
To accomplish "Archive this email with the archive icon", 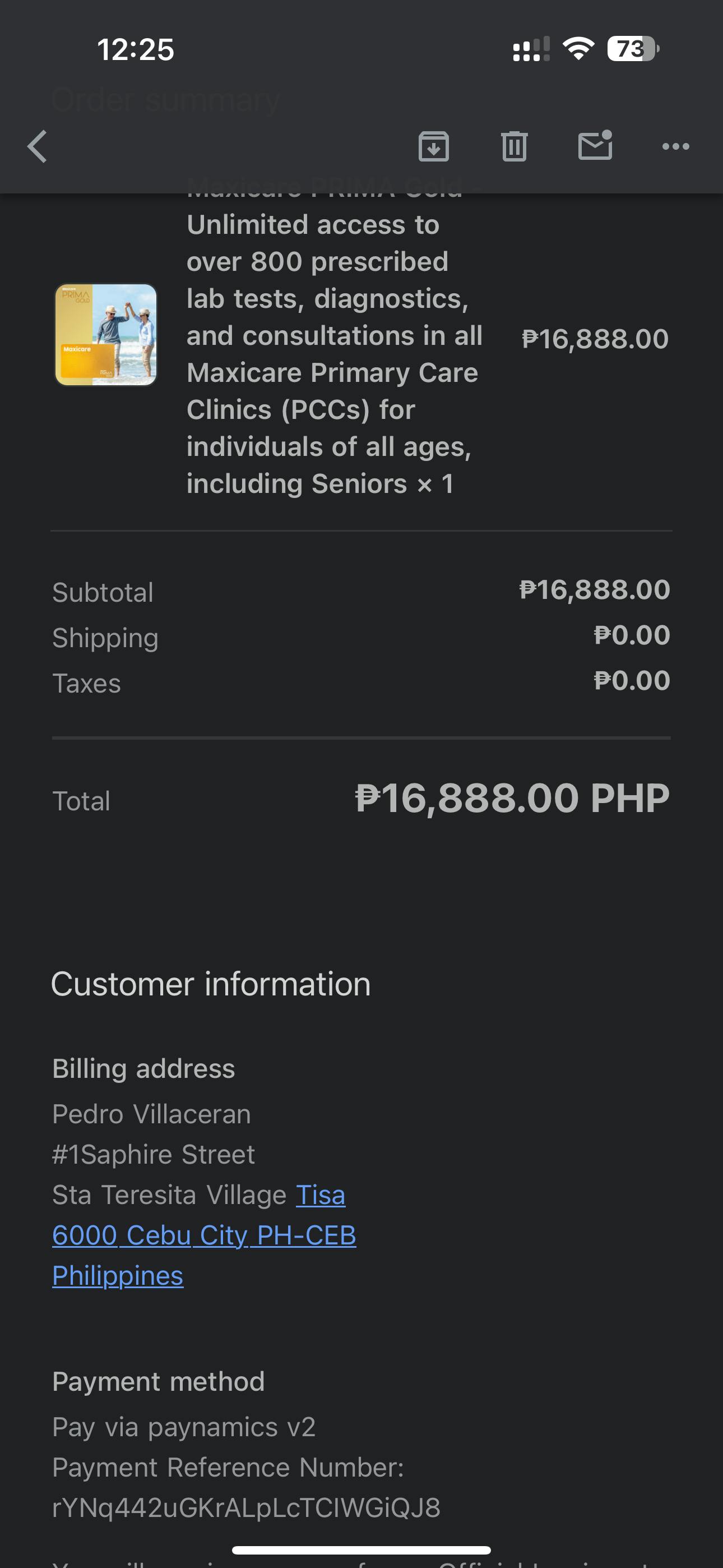I will pos(433,147).
